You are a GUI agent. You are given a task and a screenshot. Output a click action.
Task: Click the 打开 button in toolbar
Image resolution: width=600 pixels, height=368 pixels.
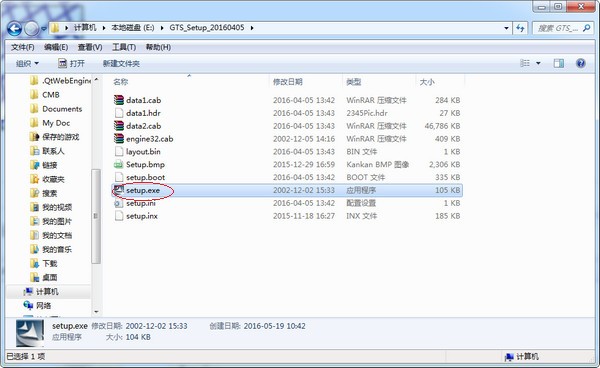pyautogui.click(x=71, y=63)
